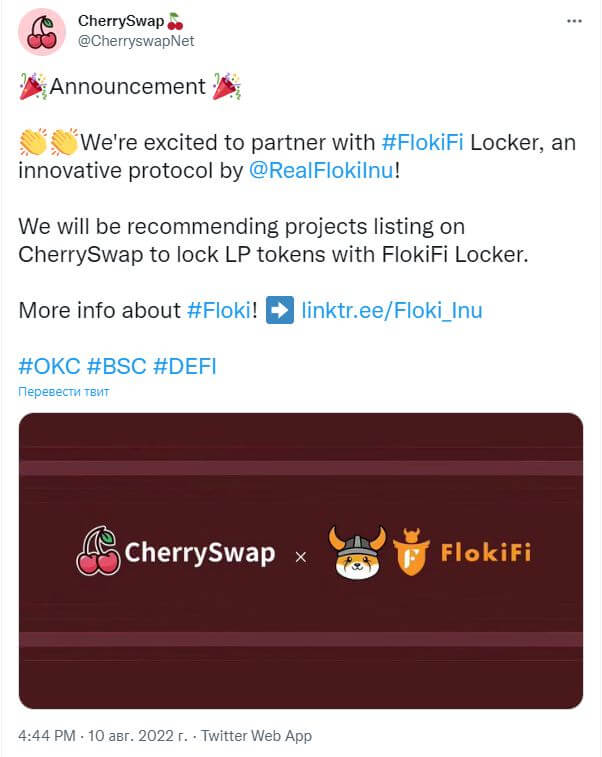Screen dimensions: 602x757
Task: Click the #FlokiFi hashtag
Action: [422, 142]
